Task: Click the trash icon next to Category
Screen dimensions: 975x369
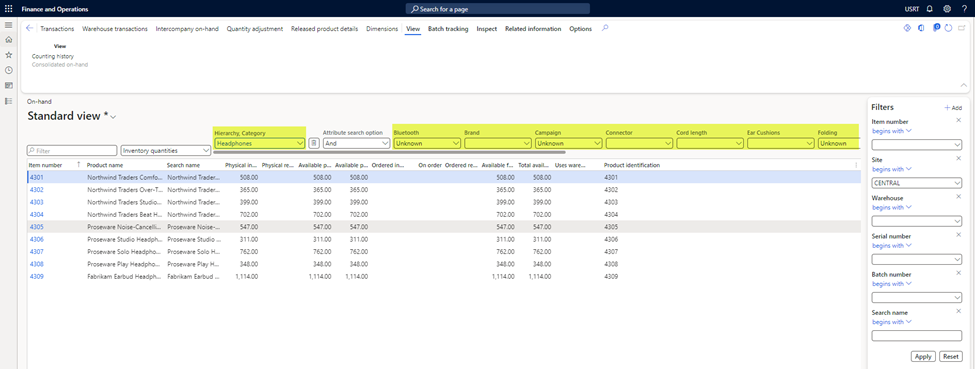Action: [314, 143]
